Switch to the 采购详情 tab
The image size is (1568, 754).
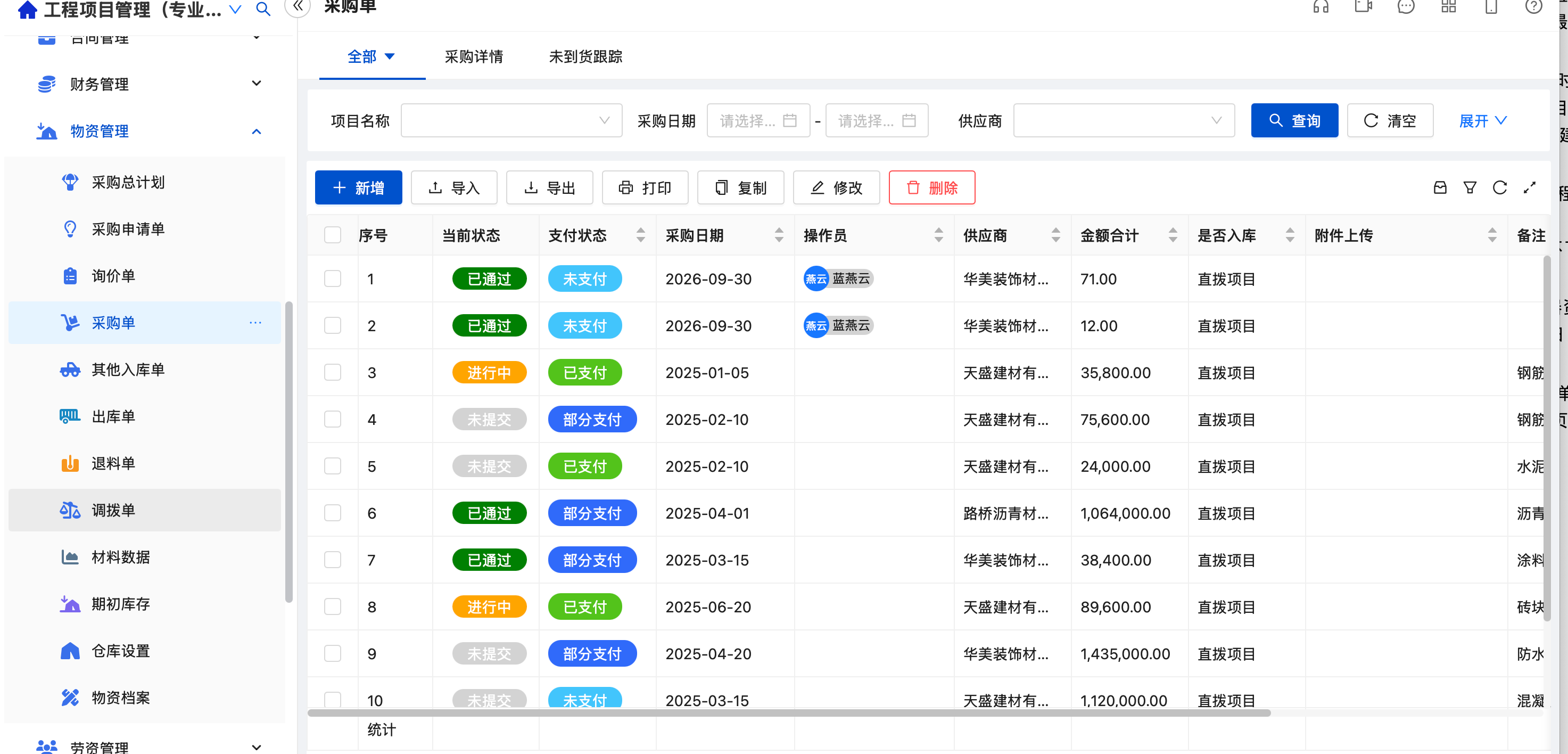point(474,56)
